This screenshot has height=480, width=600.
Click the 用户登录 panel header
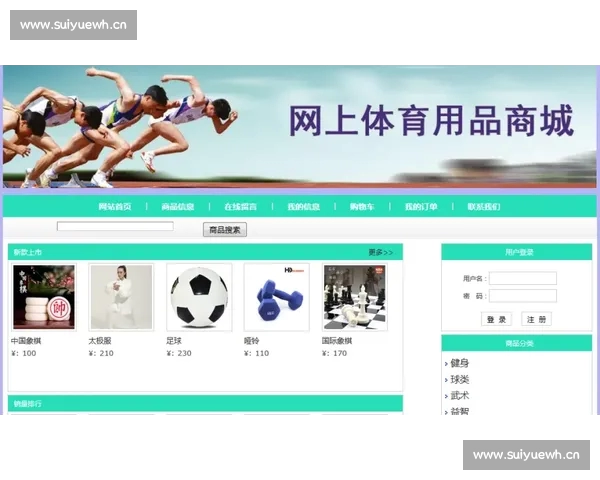click(x=517, y=252)
